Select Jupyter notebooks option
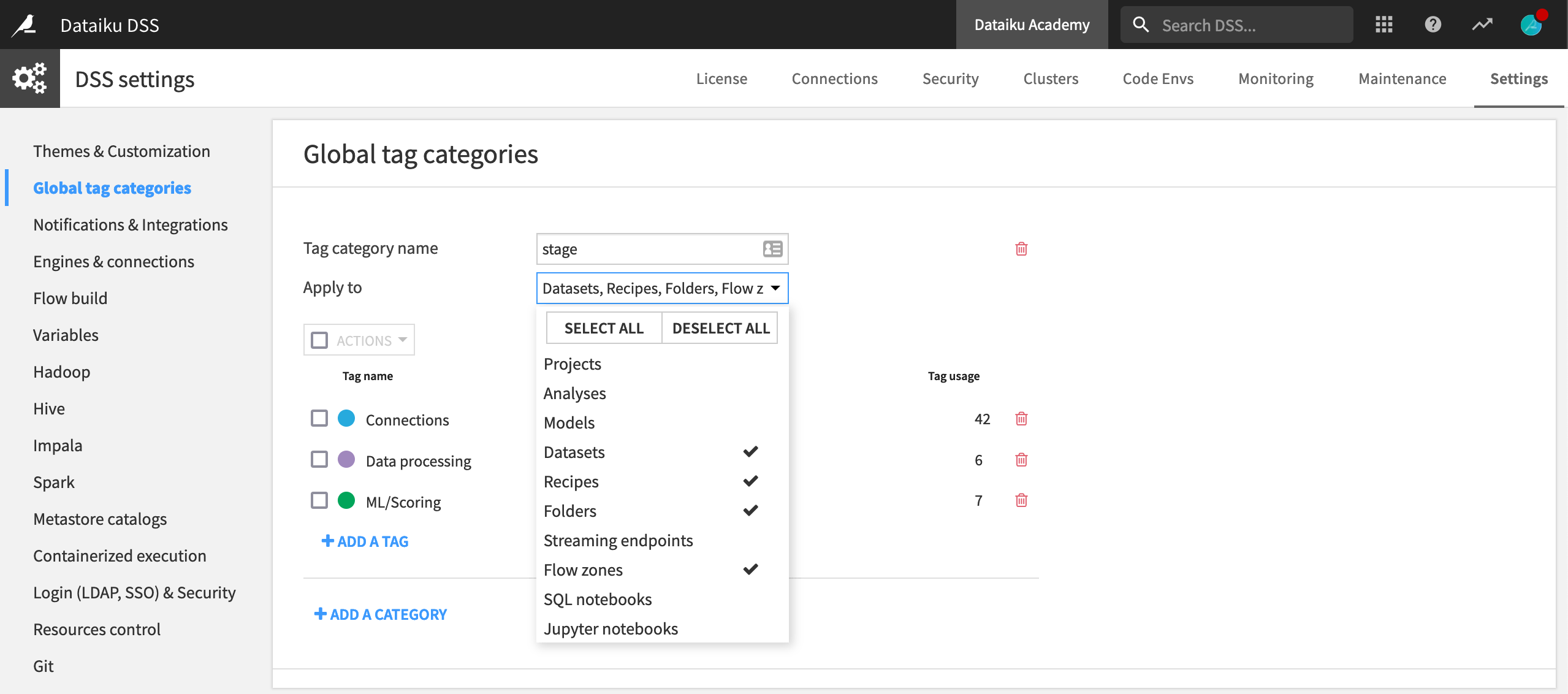 click(x=662, y=628)
